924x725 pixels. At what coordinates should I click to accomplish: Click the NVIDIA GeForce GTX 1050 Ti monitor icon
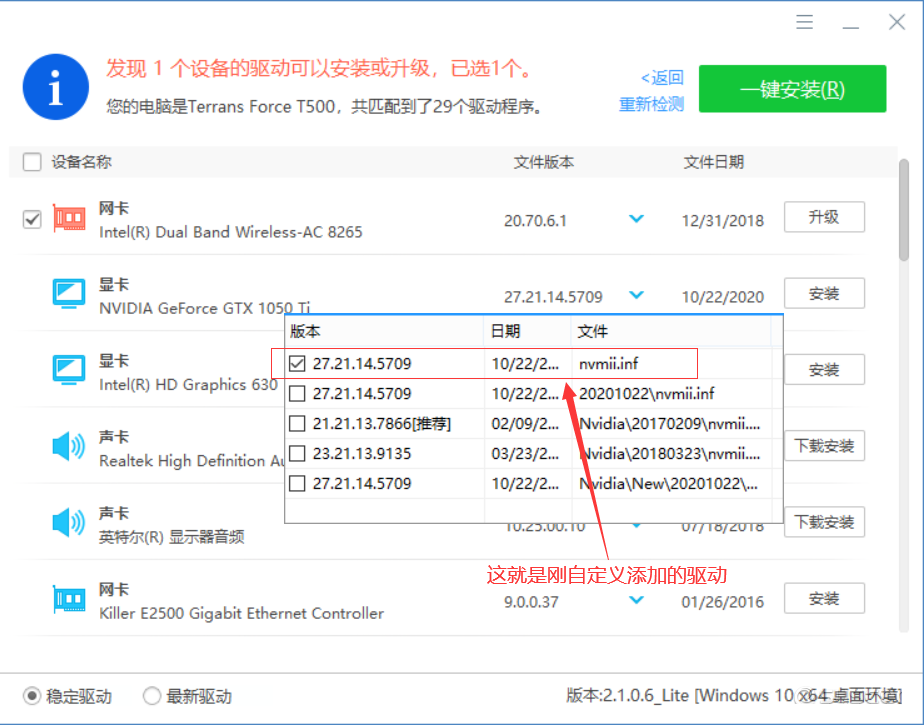[69, 294]
